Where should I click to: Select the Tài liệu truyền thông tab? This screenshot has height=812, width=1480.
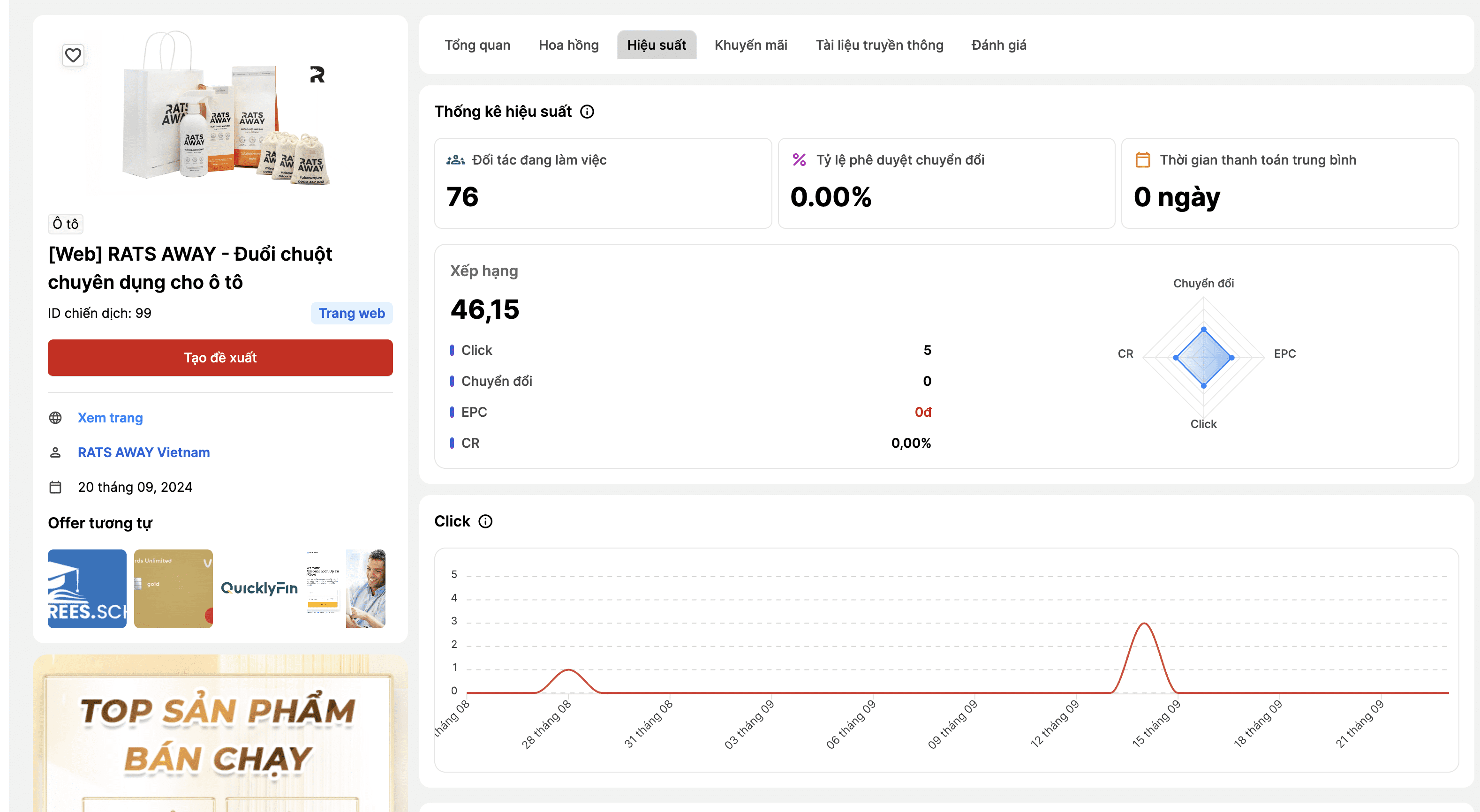[879, 45]
